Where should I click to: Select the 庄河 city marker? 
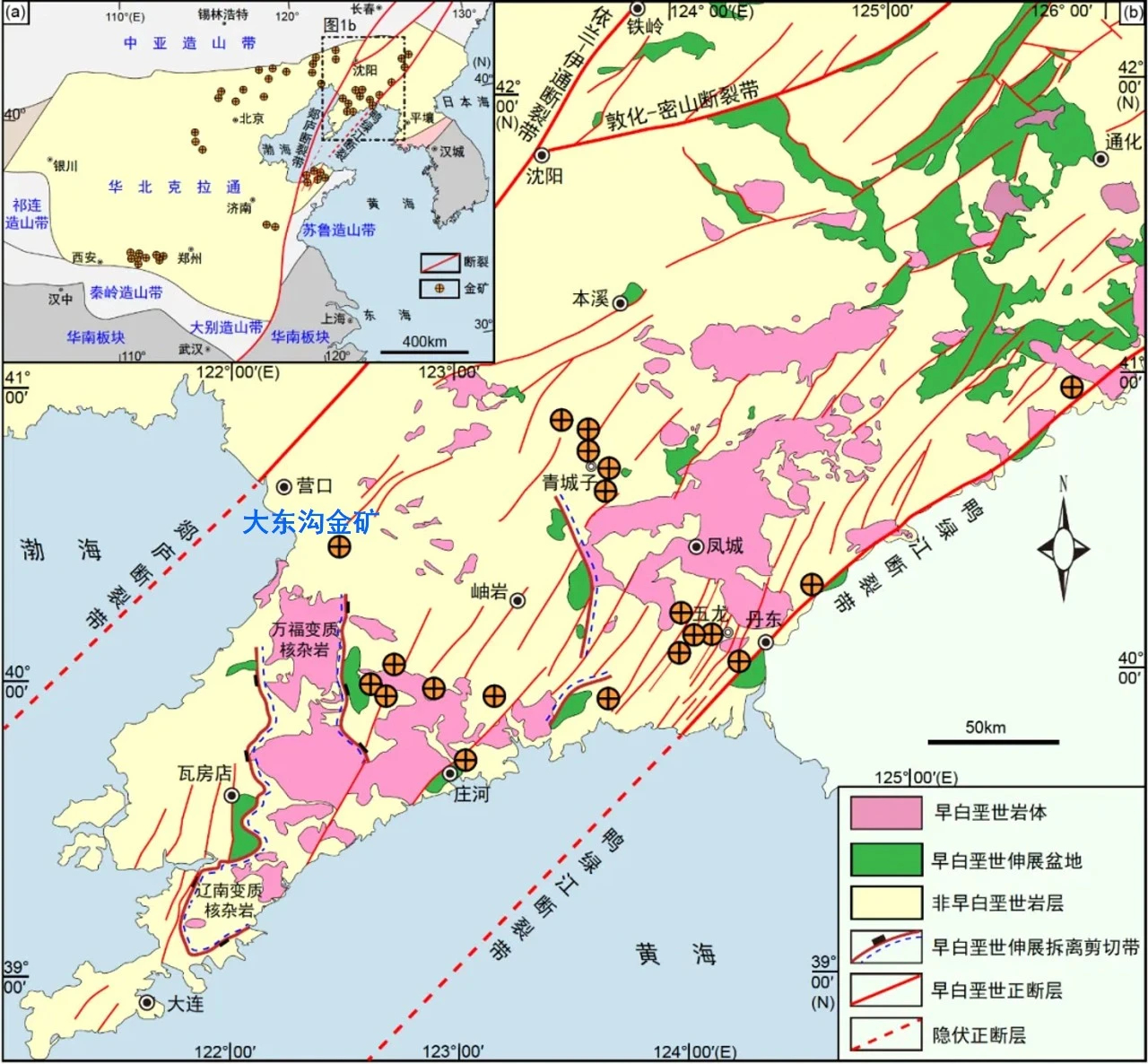(x=450, y=773)
